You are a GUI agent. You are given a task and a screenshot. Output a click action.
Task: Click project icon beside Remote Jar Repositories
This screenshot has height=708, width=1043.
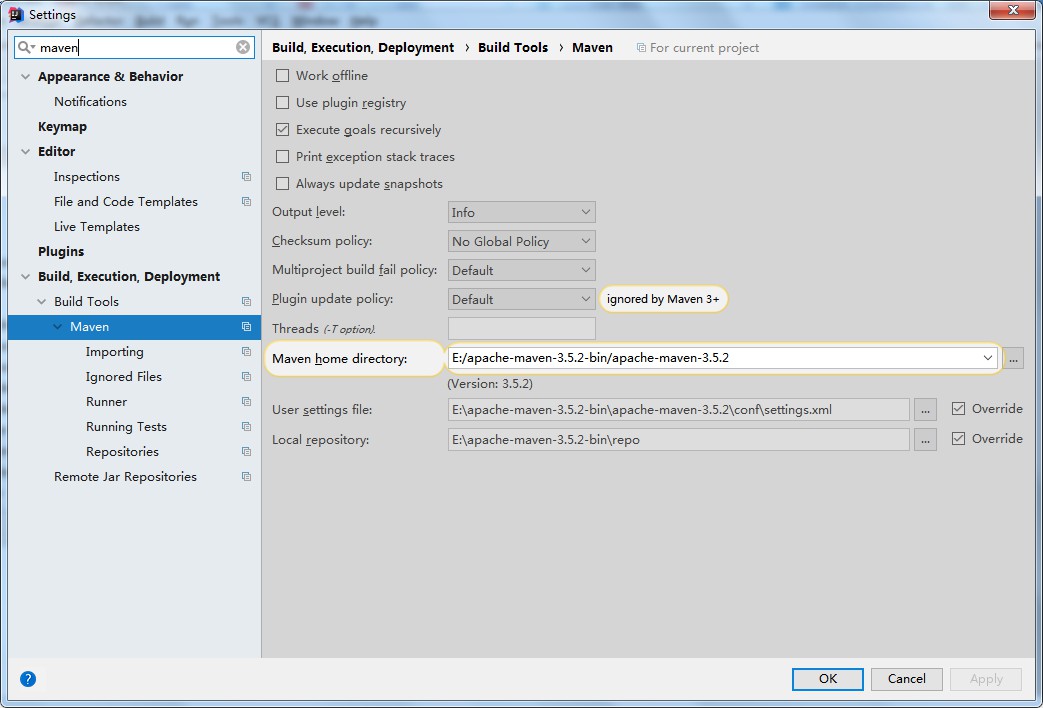(246, 476)
